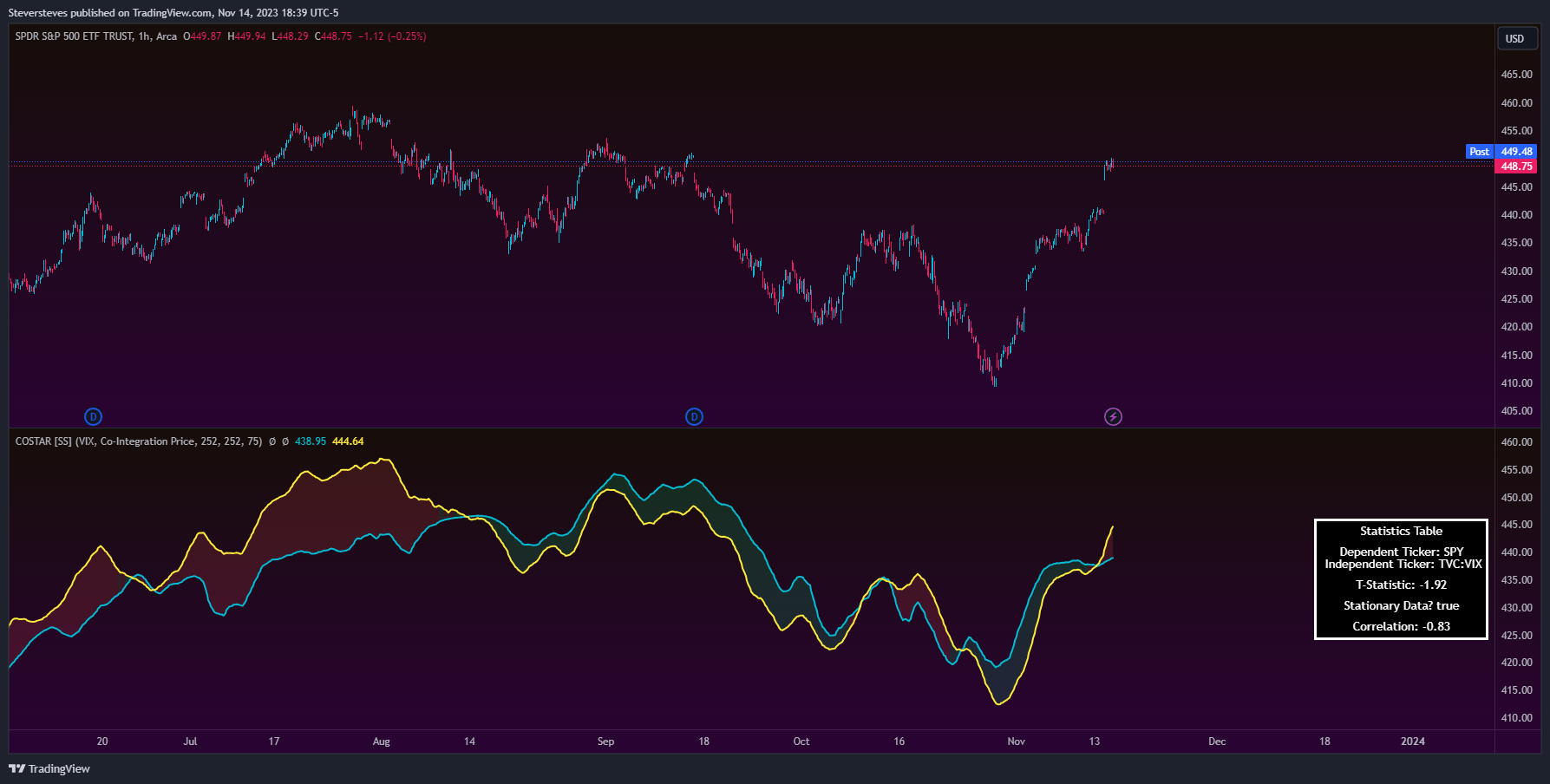Click the yellow 444.64 indicator value
Viewport: 1550px width, 784px height.
(x=348, y=441)
